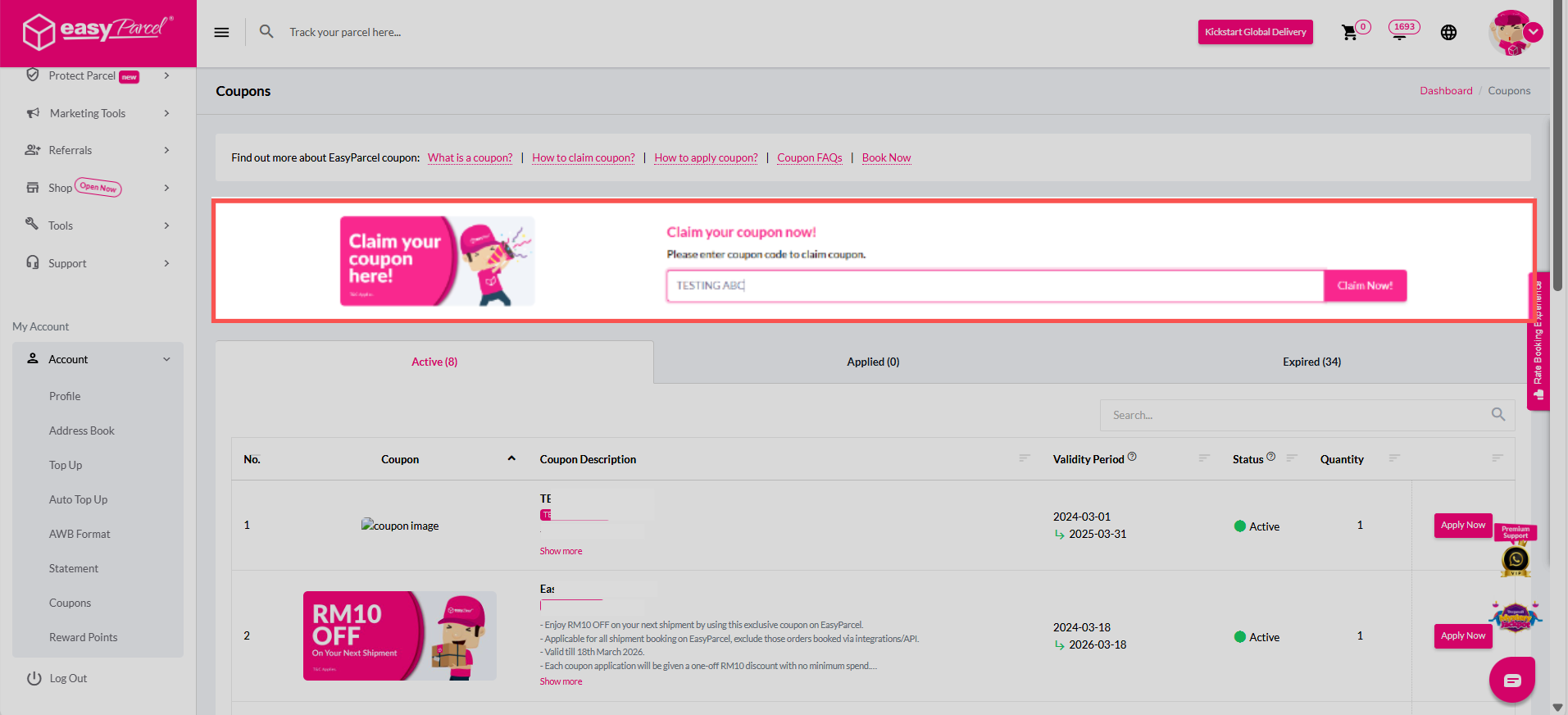Click the Account person icon
1568x715 pixels.
[x=33, y=358]
